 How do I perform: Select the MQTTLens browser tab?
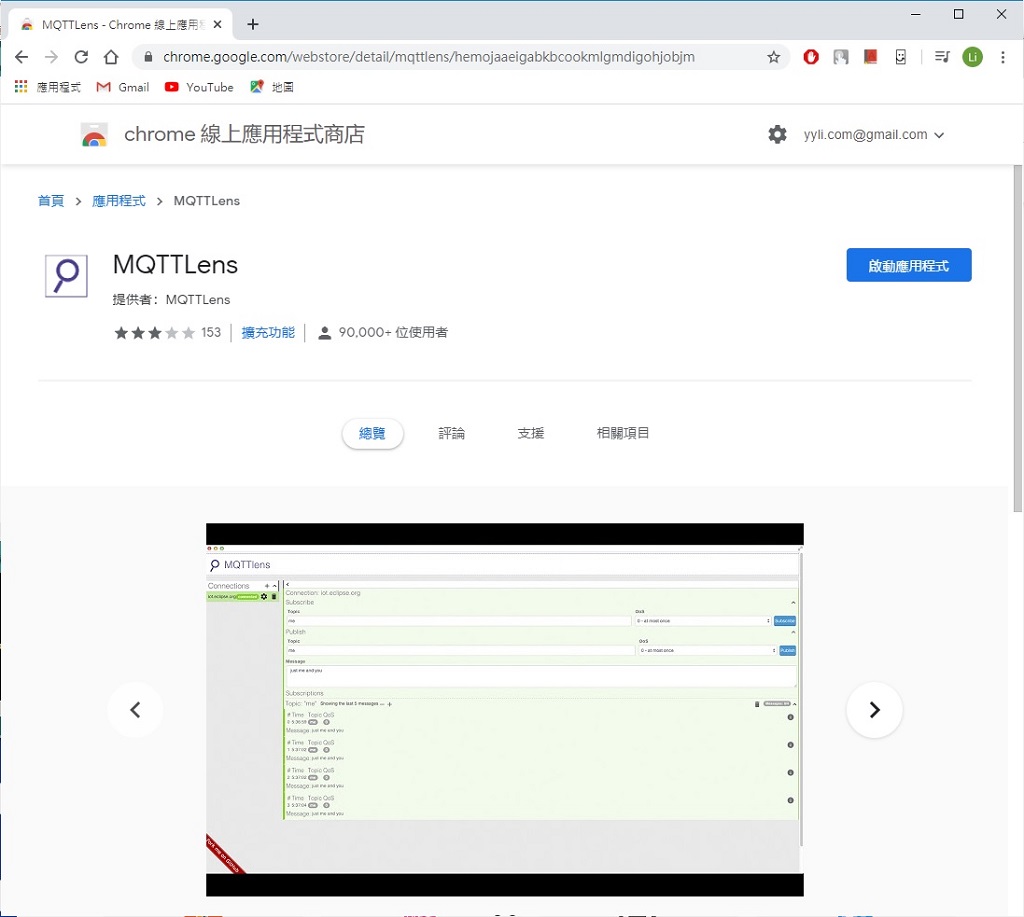click(x=121, y=24)
